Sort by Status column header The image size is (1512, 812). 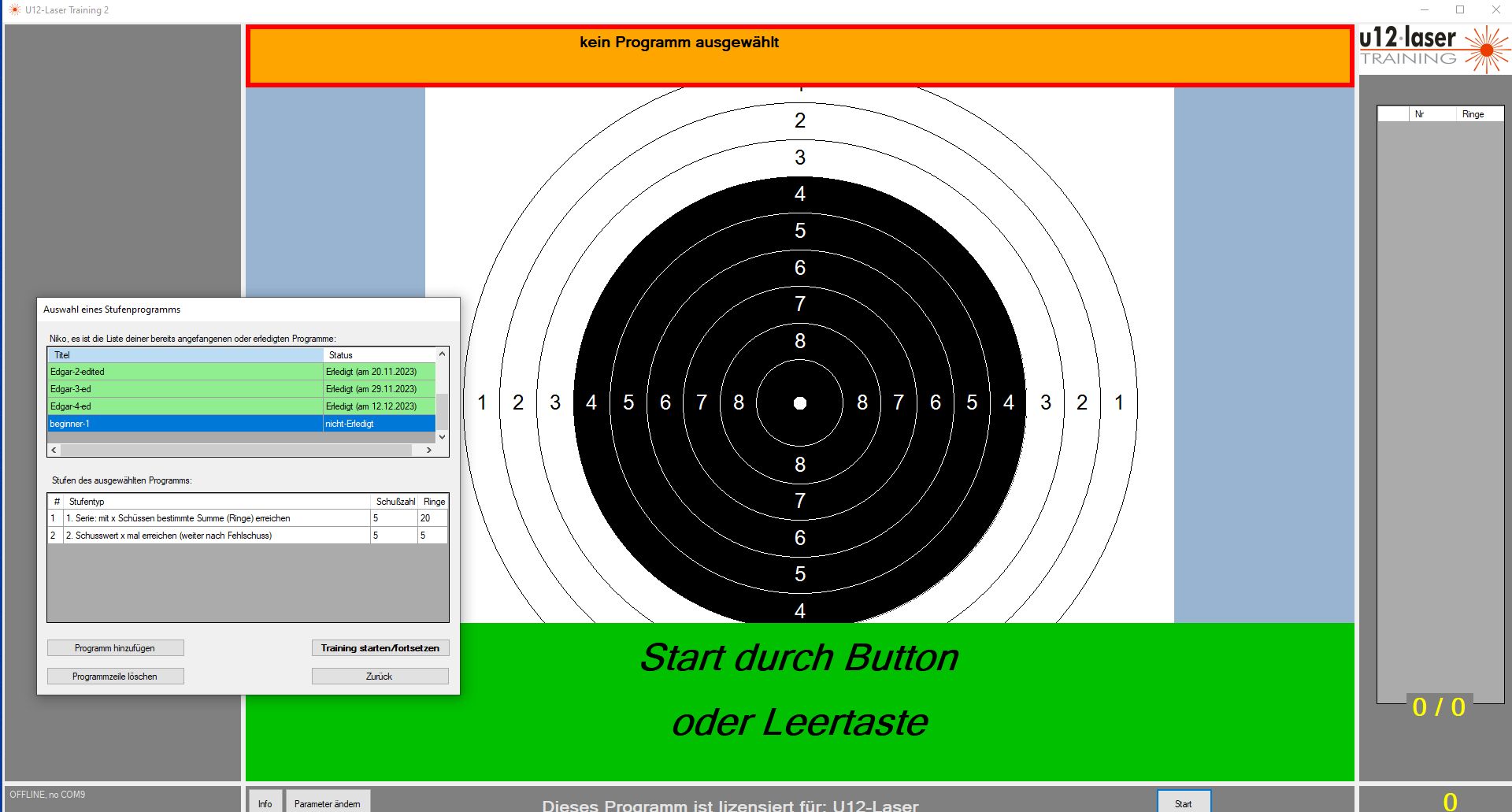pos(380,355)
